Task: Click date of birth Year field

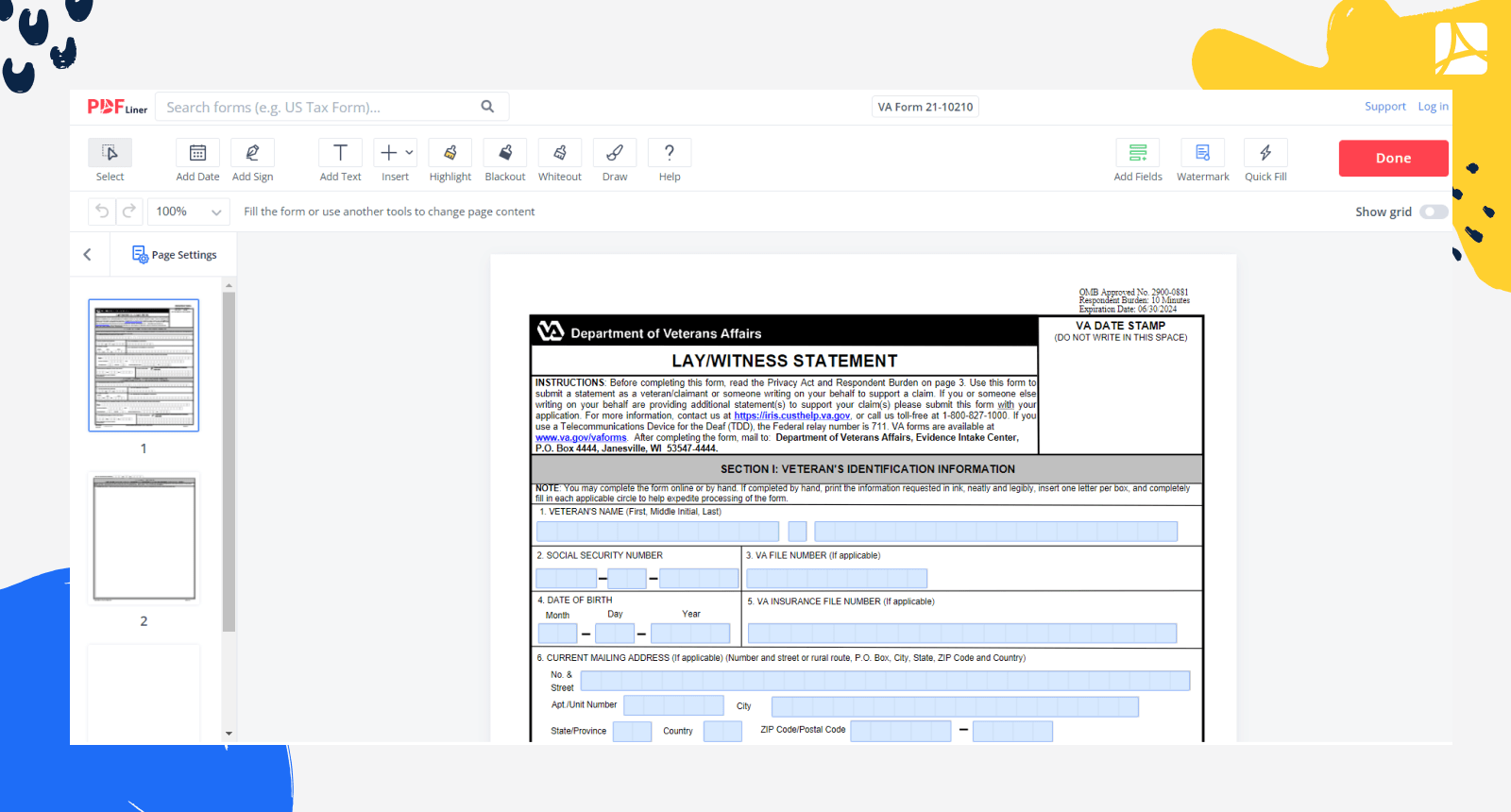Action: coord(690,634)
